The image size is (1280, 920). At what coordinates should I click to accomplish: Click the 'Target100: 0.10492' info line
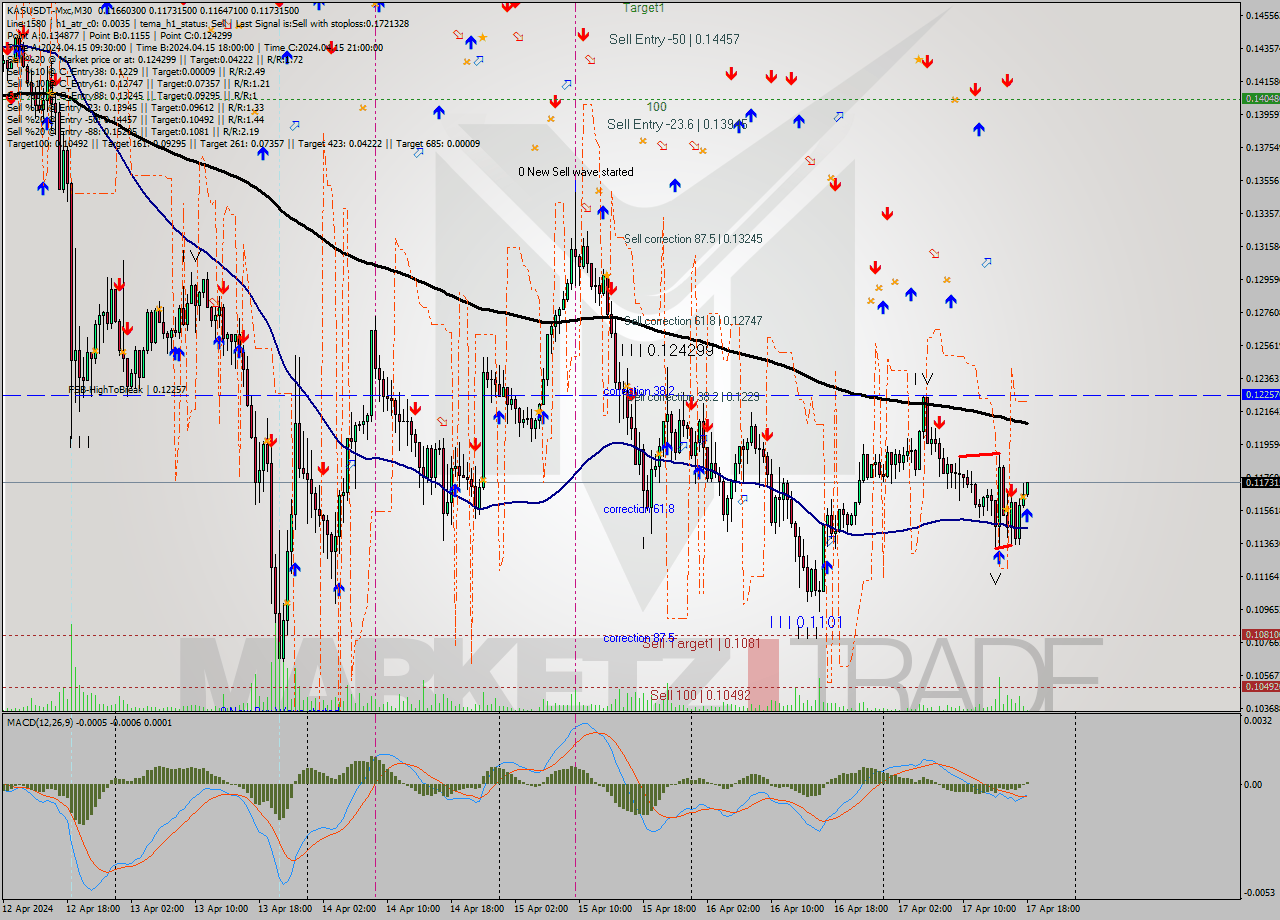[x=243, y=143]
